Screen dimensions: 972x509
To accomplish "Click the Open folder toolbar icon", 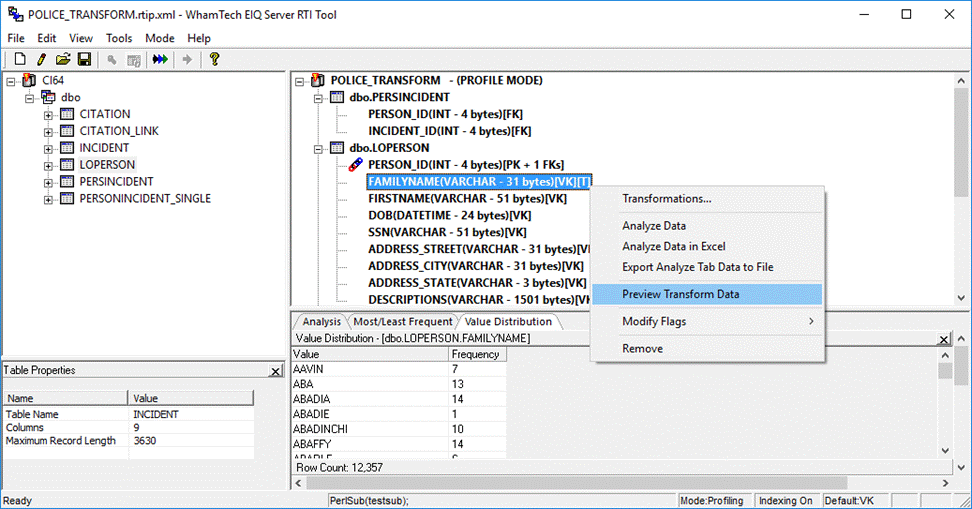I will click(63, 60).
